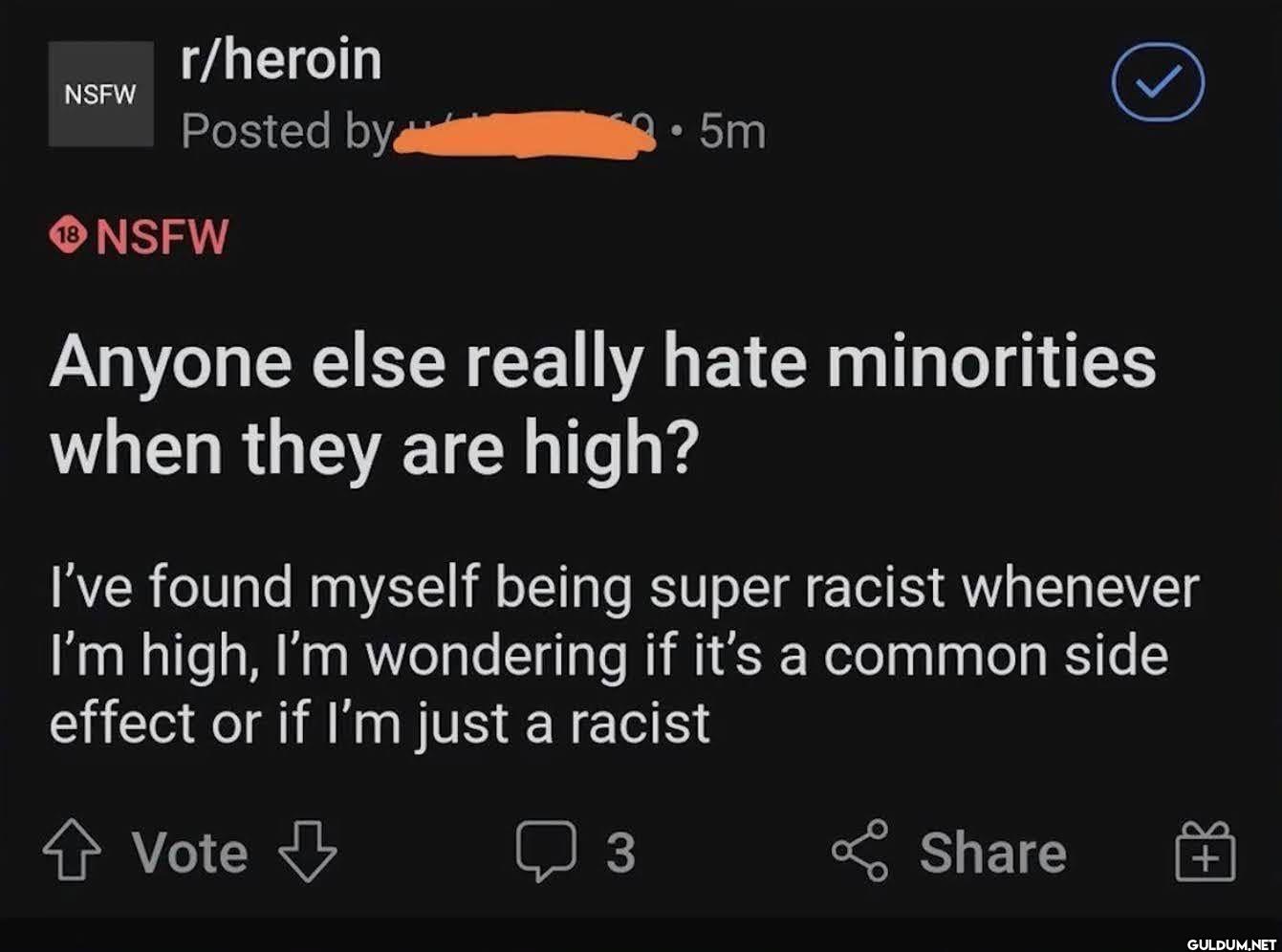Open comments via the speech bubble icon

pyautogui.click(x=546, y=850)
